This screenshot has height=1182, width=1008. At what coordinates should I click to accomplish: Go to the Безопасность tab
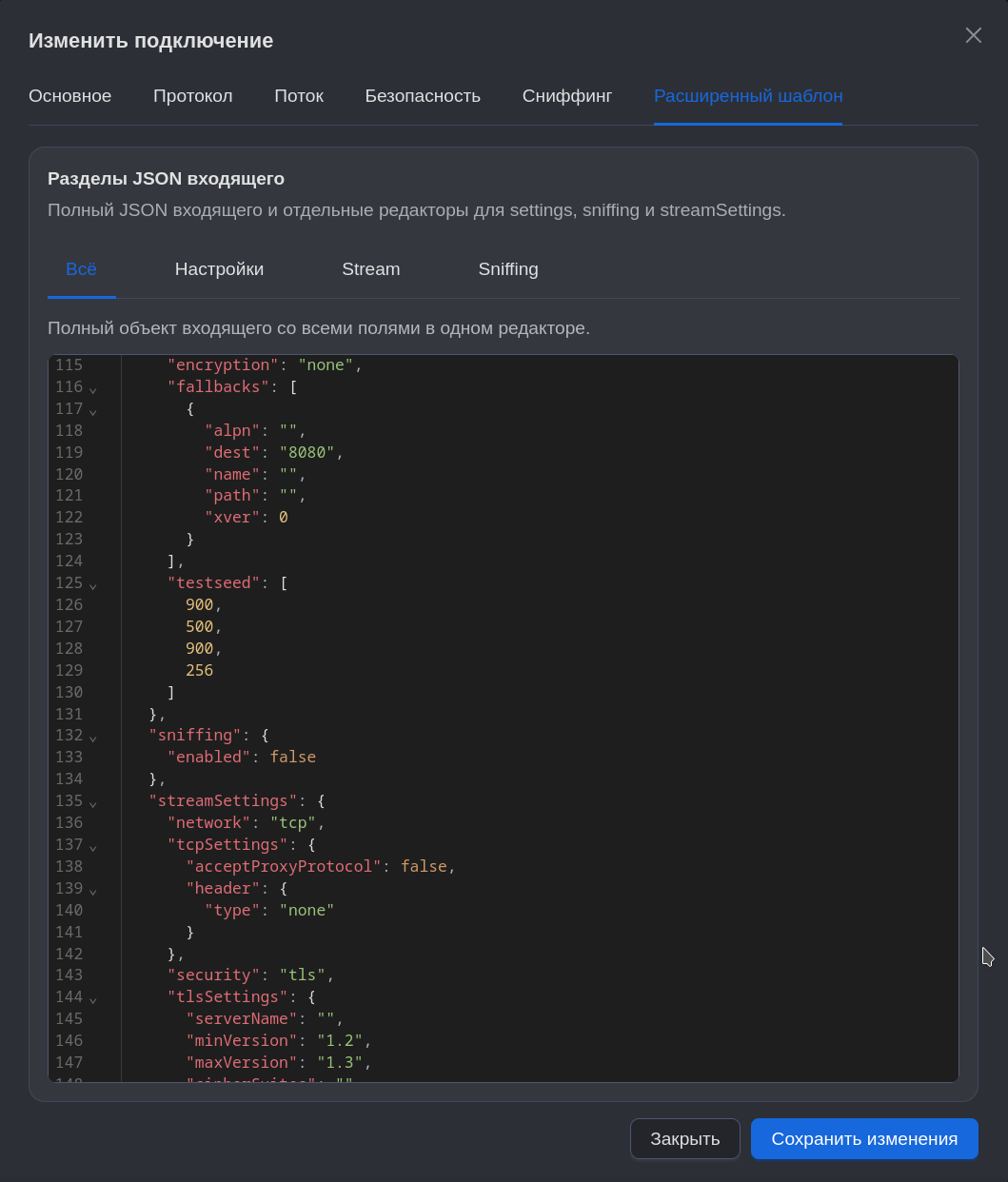pos(423,96)
